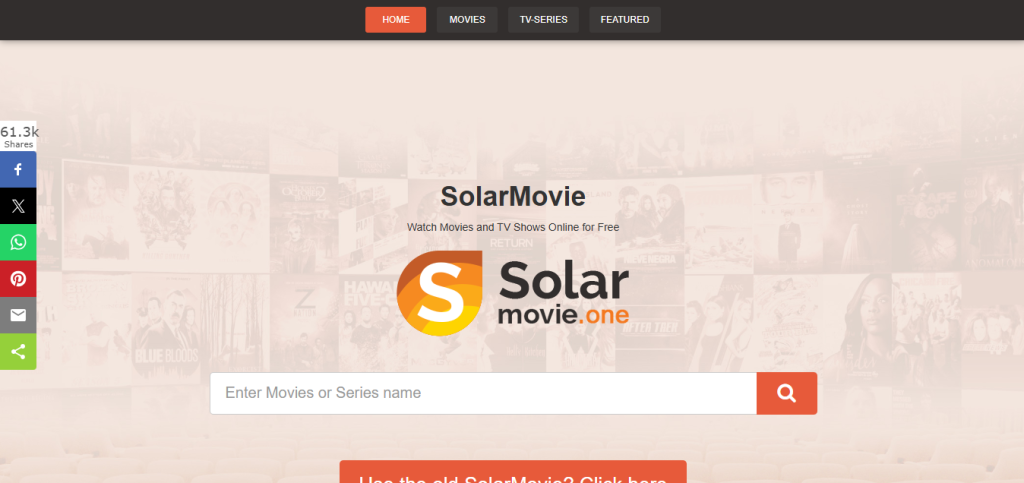The height and width of the screenshot is (483, 1024).
Task: Share the page on X (Twitter)
Action: (18, 206)
